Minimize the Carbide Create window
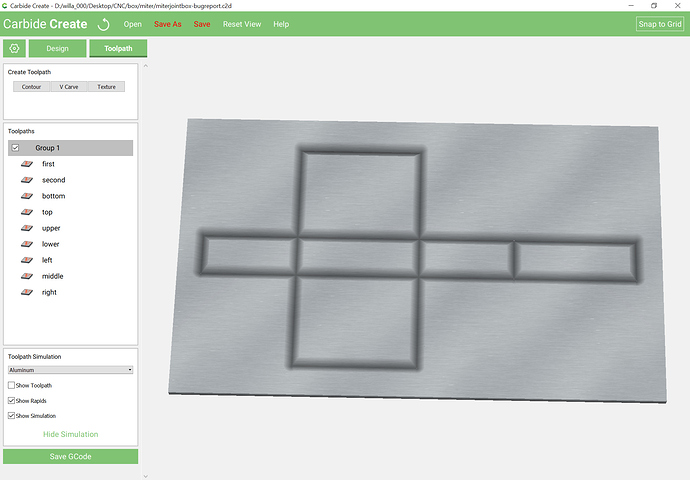The image size is (690, 480). (x=631, y=6)
